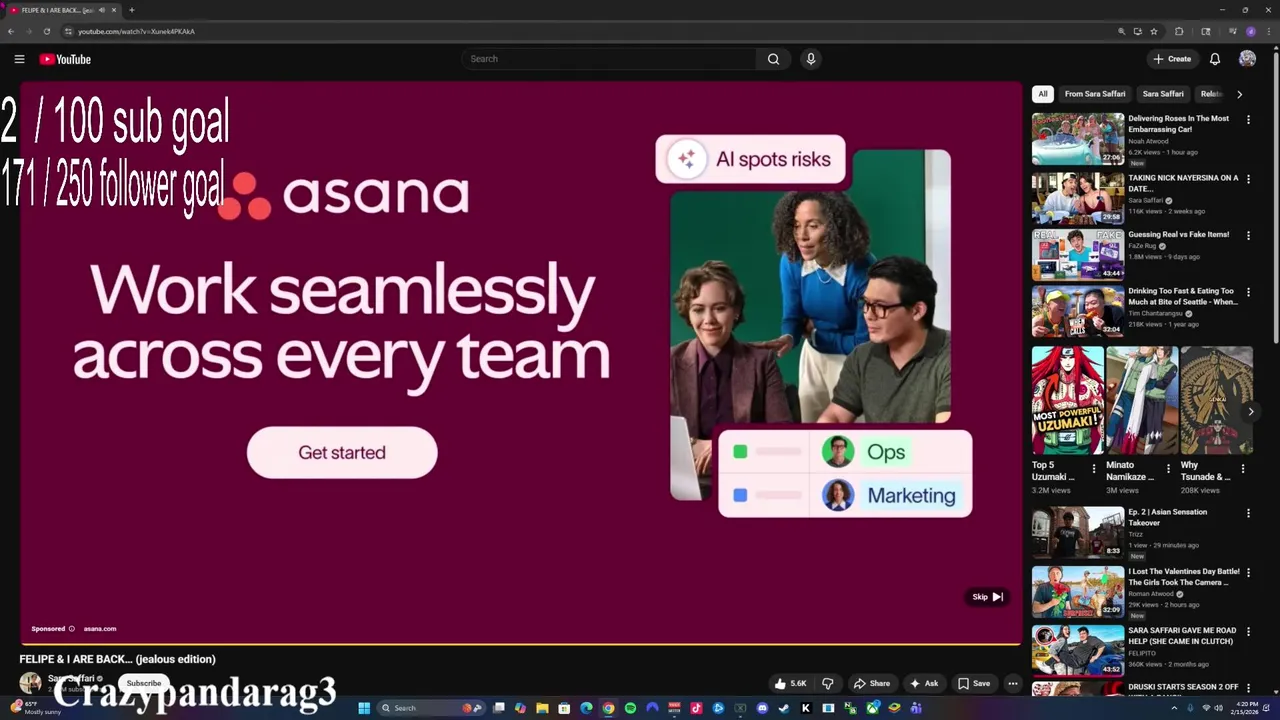Open I Lost The Valentines Day Battle thumbnail
This screenshot has width=1280, height=720.
(1078, 592)
